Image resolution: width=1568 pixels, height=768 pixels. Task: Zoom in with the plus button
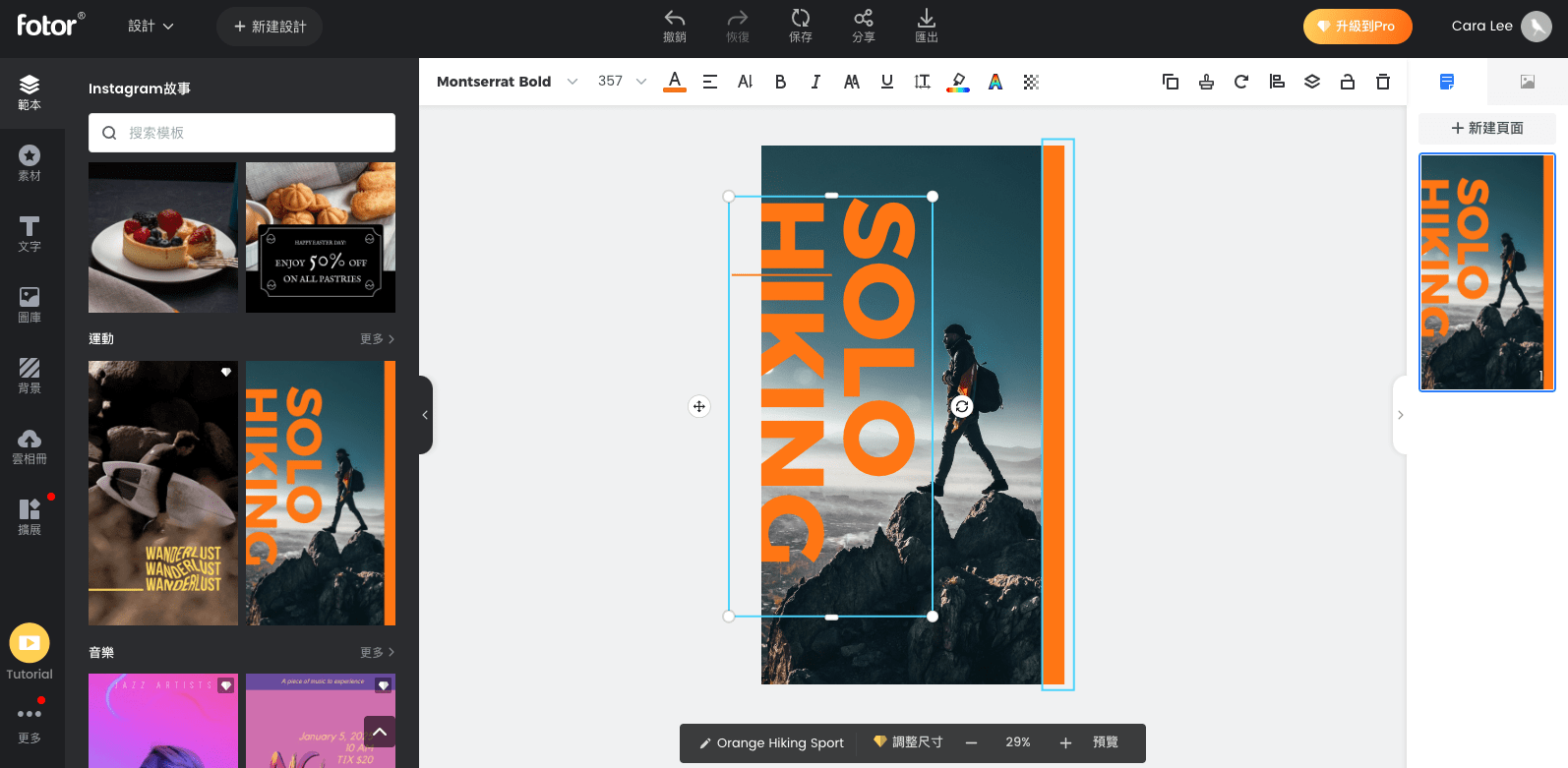pyautogui.click(x=1065, y=742)
